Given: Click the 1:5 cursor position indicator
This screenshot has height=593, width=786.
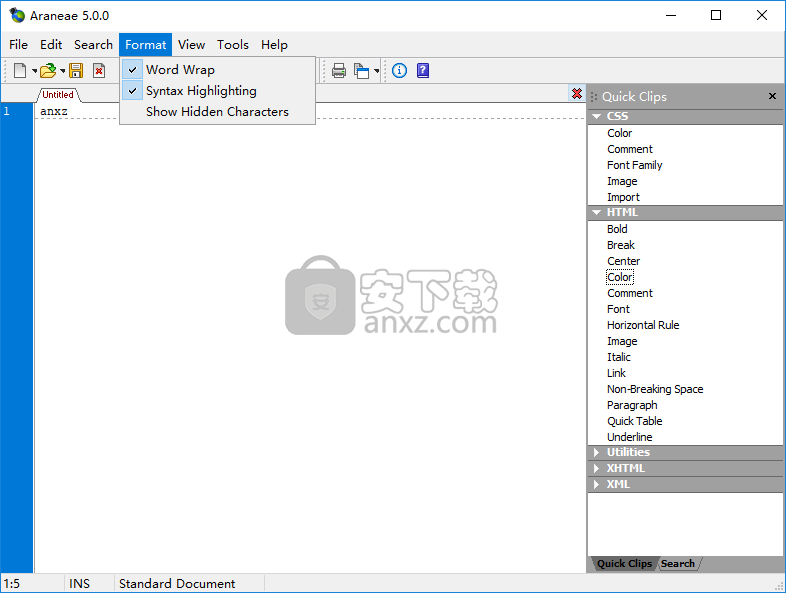Looking at the screenshot, I should click(12, 584).
